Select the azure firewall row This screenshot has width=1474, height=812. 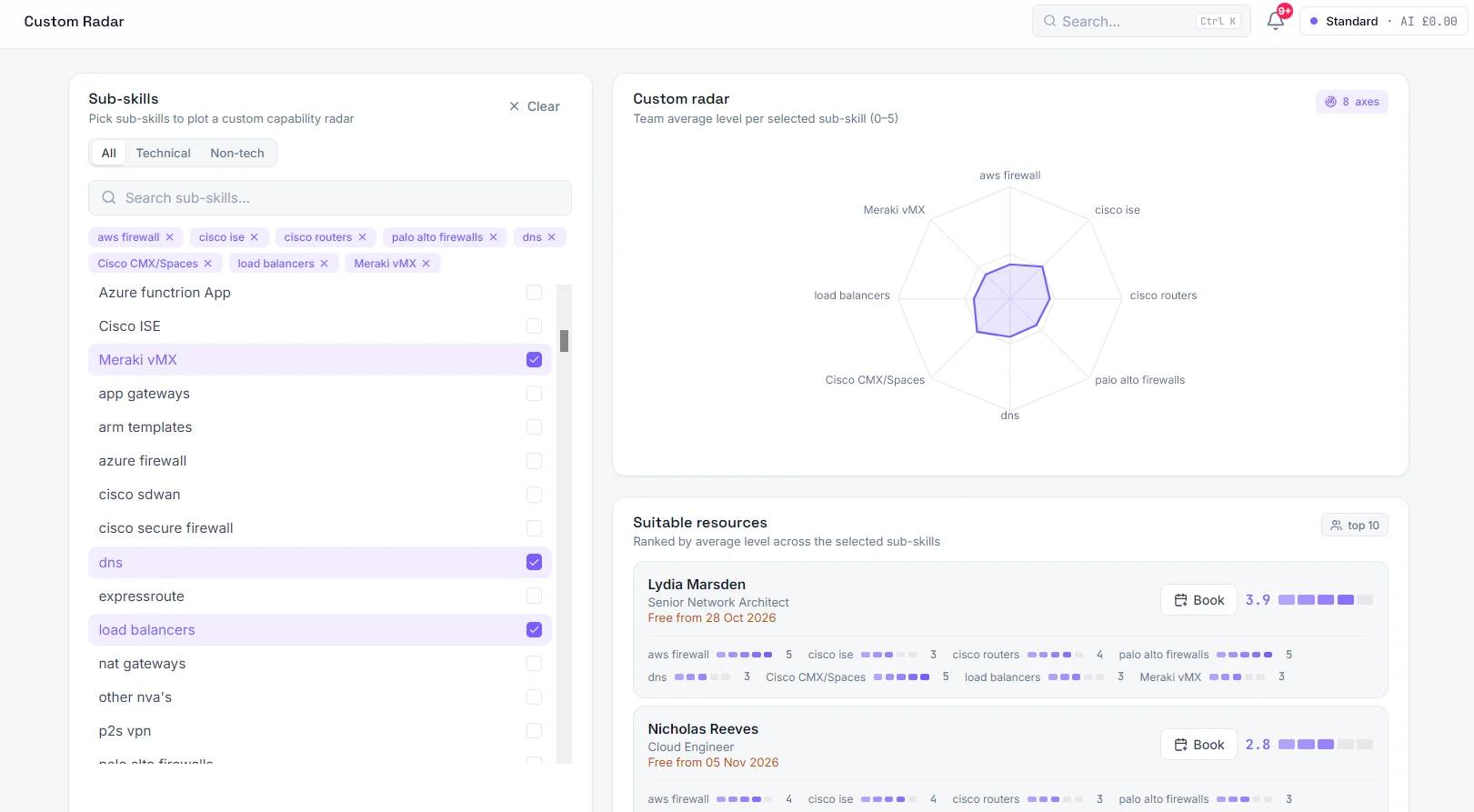coord(320,461)
